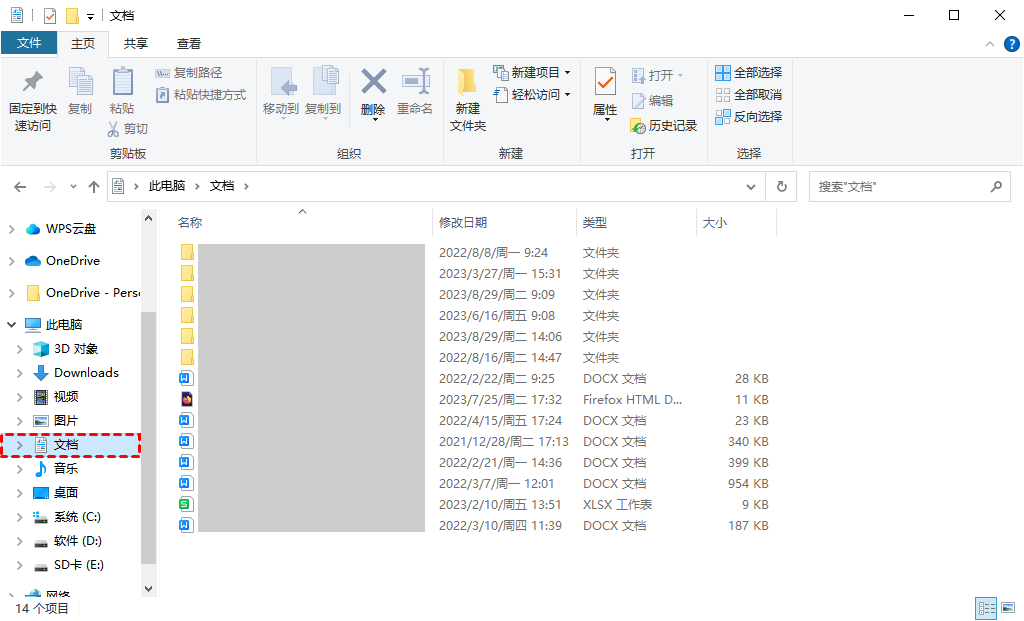Click 全部取消 select none
Screen dimensions: 1024x621
pos(749,95)
